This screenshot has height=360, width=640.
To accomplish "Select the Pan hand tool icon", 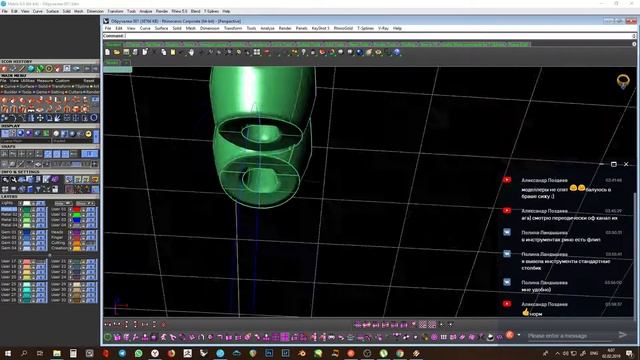I will [191, 52].
